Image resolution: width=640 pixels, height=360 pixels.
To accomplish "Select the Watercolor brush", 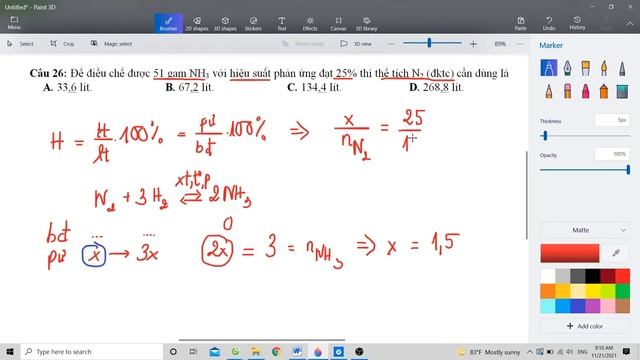I will pos(604,68).
